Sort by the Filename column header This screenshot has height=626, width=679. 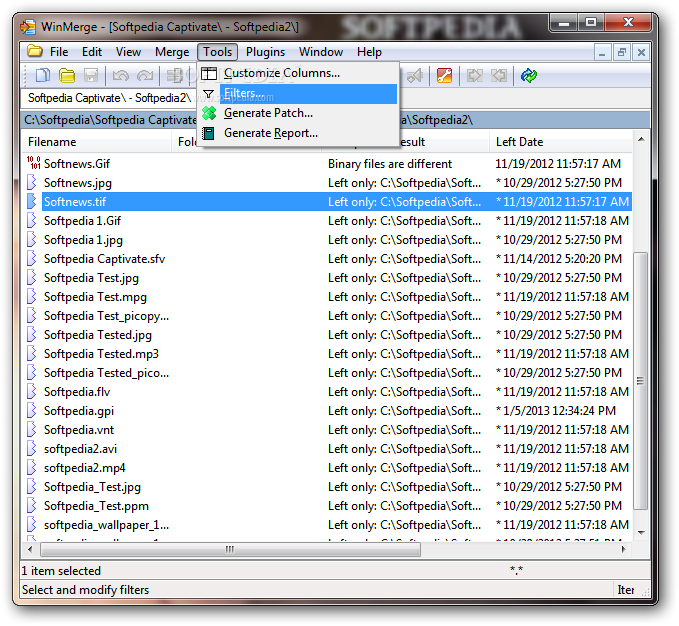97,142
